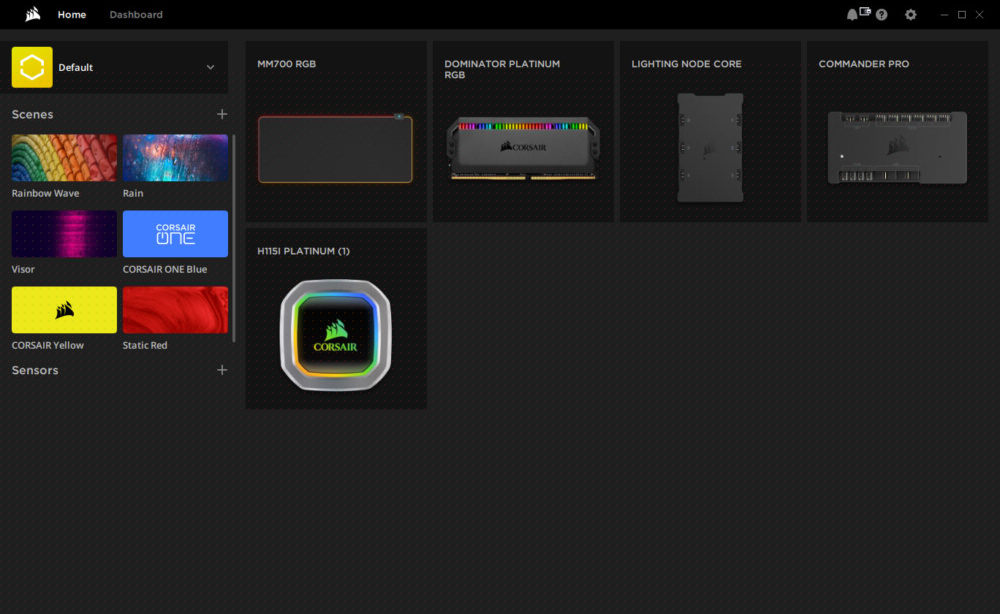Viewport: 1000px width, 614px height.
Task: Minimize the iCUE window
Action: tap(944, 15)
